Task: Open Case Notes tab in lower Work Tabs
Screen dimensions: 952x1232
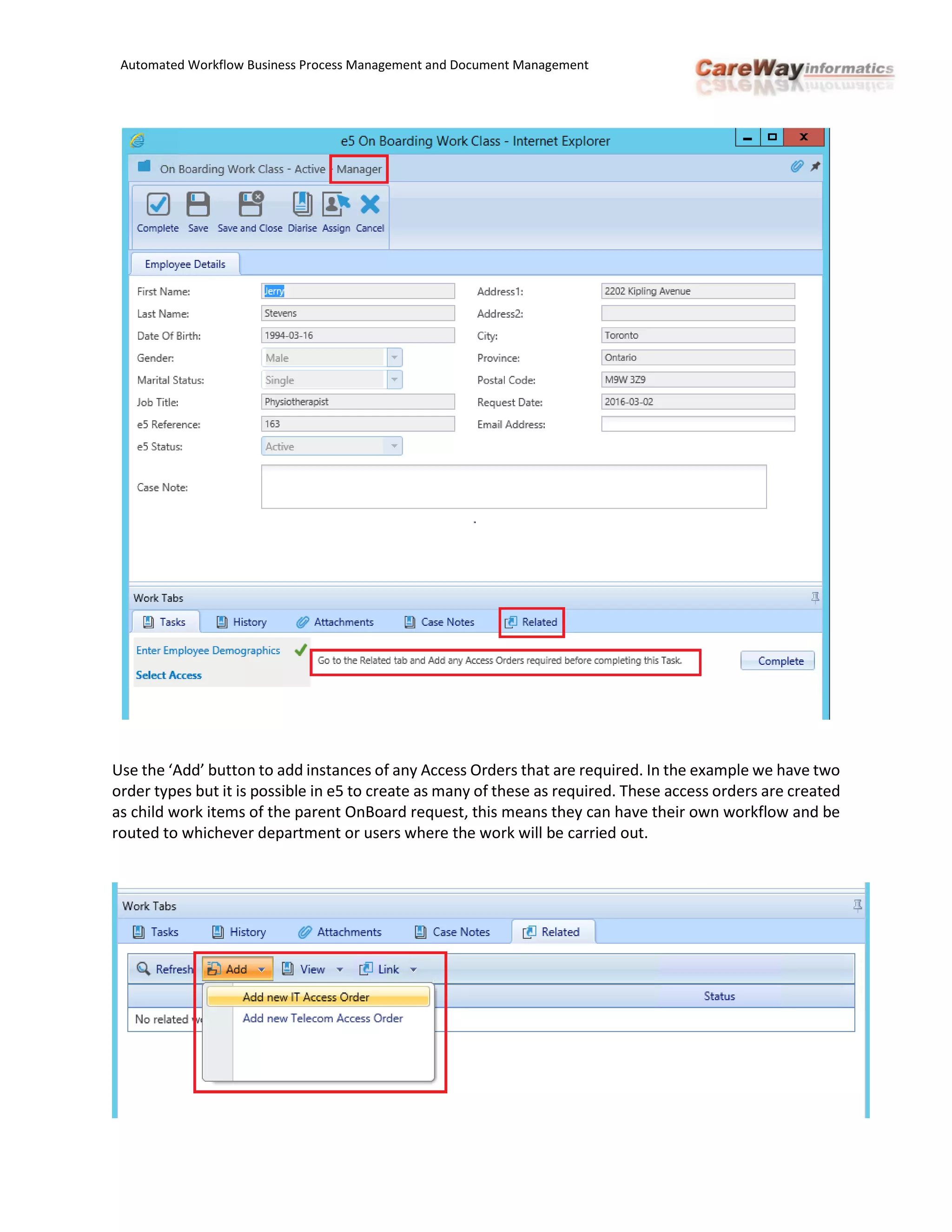Action: pyautogui.click(x=453, y=932)
